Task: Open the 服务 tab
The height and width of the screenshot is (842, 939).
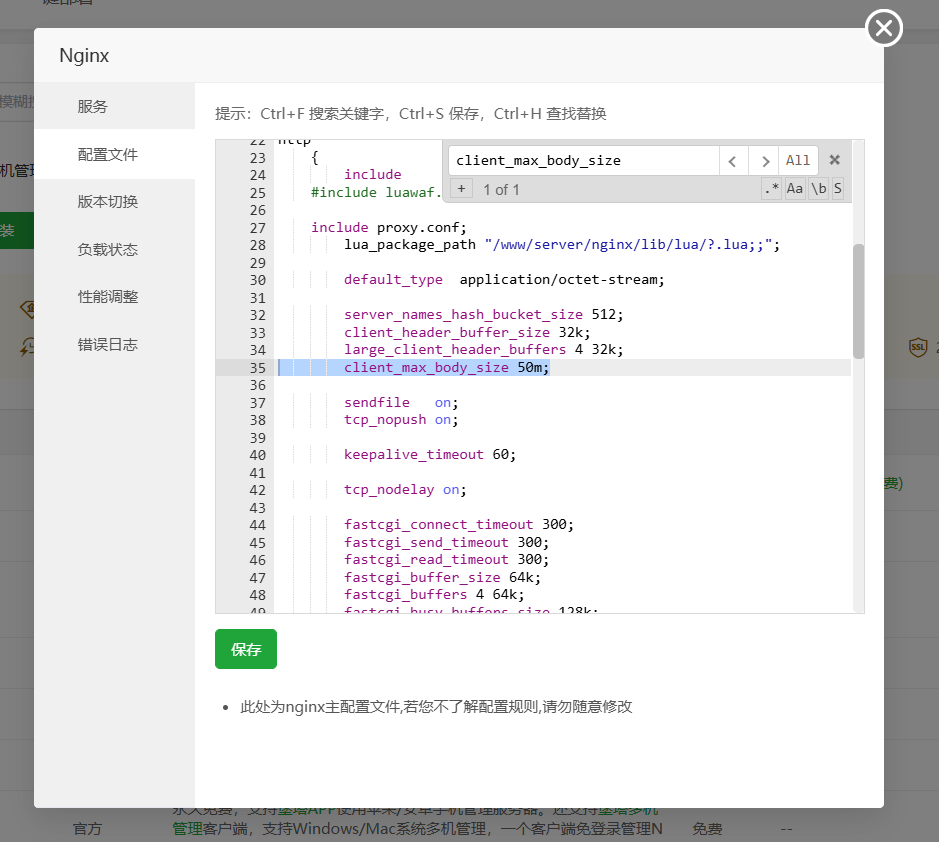Action: pos(114,106)
